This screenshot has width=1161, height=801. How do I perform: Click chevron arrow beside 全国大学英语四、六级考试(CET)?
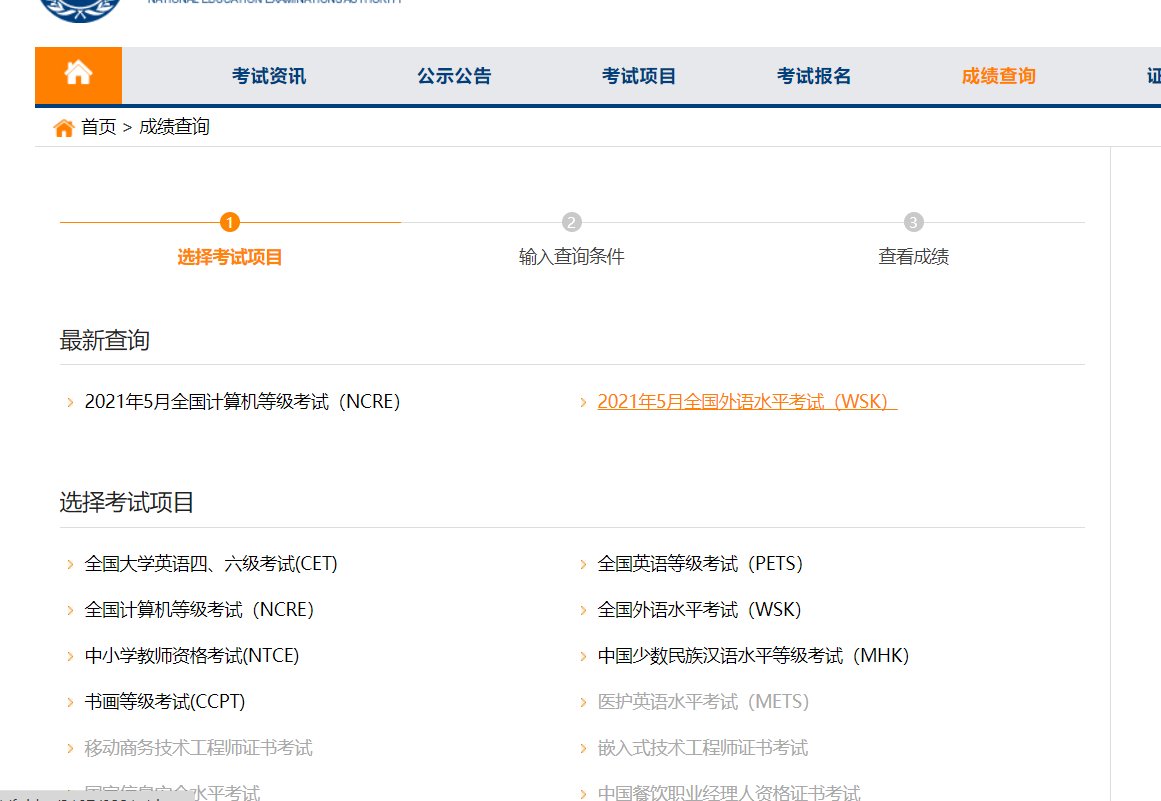[x=70, y=565]
